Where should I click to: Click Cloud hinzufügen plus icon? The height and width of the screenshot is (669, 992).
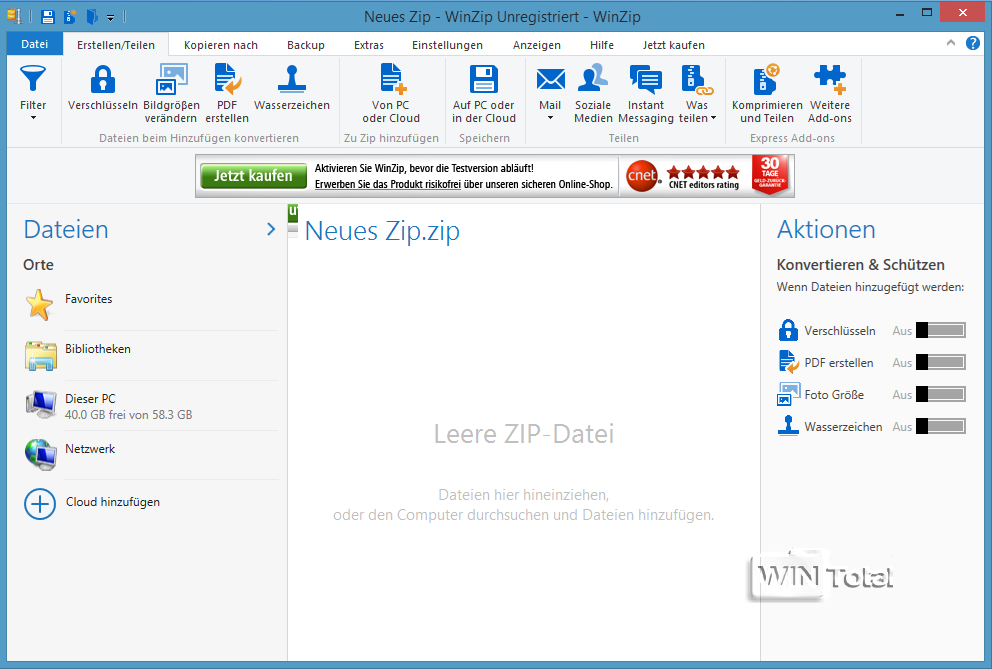click(40, 504)
